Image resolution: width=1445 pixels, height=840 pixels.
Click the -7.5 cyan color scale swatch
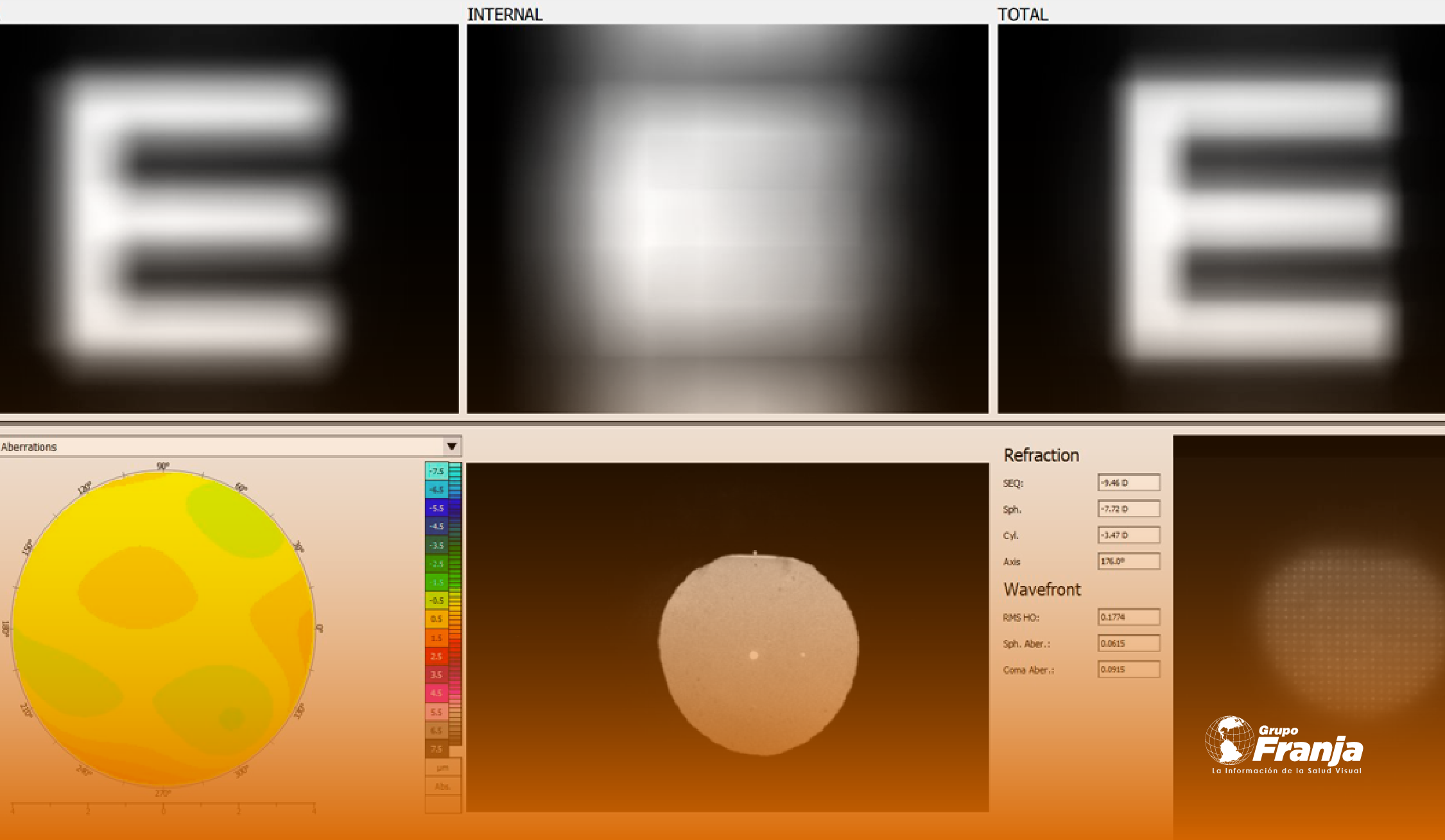point(437,471)
